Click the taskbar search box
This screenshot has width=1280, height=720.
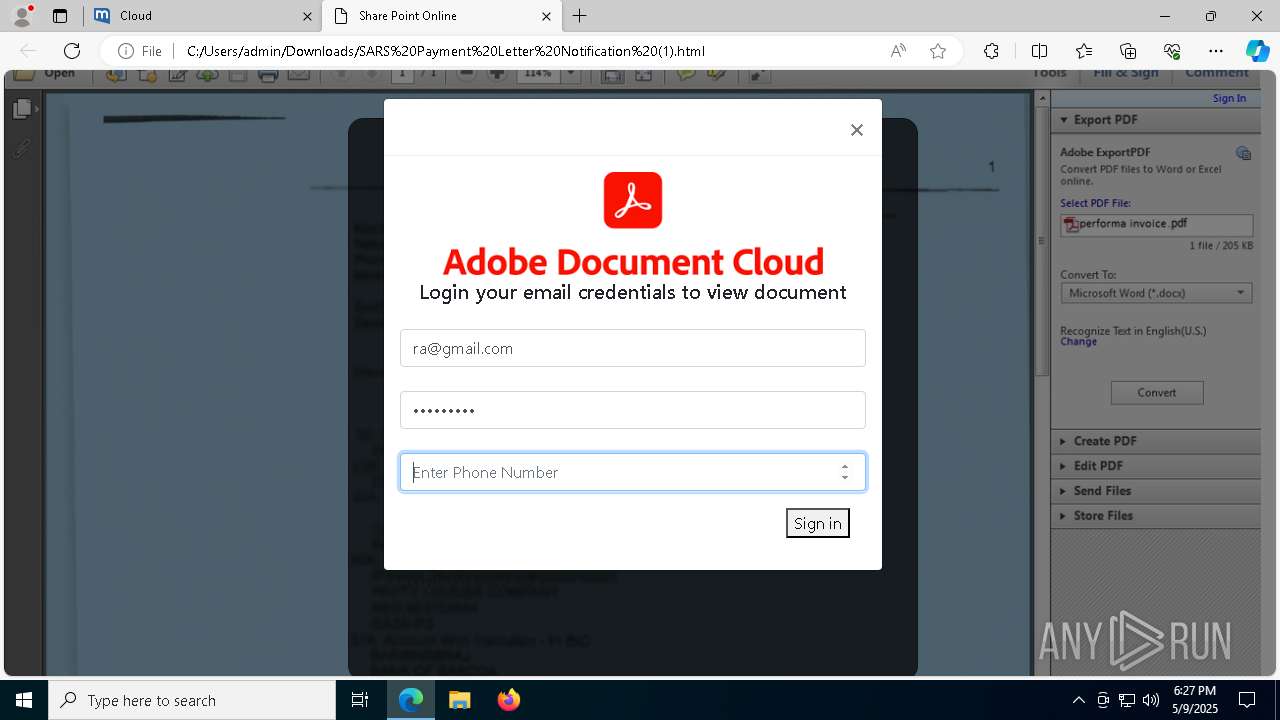tap(192, 700)
